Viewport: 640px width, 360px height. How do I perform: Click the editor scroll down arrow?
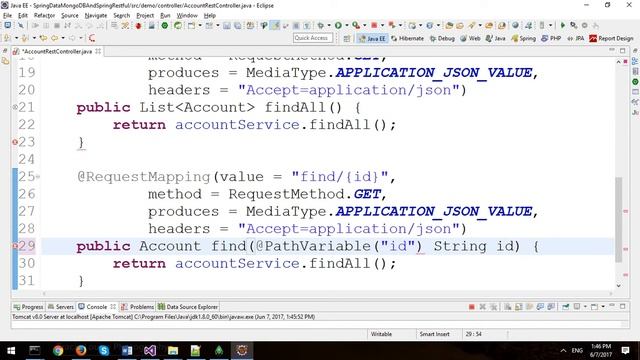[618, 286]
